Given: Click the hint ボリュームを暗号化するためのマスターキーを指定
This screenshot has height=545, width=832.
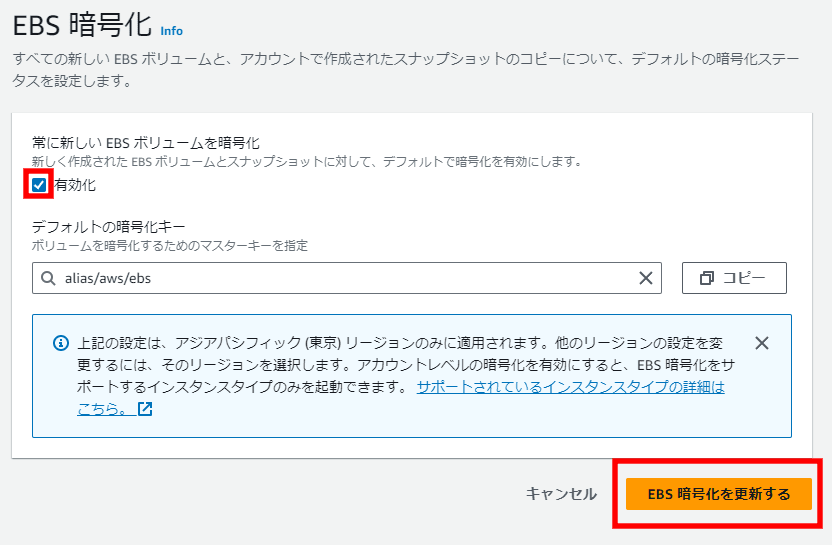Looking at the screenshot, I should point(170,246).
